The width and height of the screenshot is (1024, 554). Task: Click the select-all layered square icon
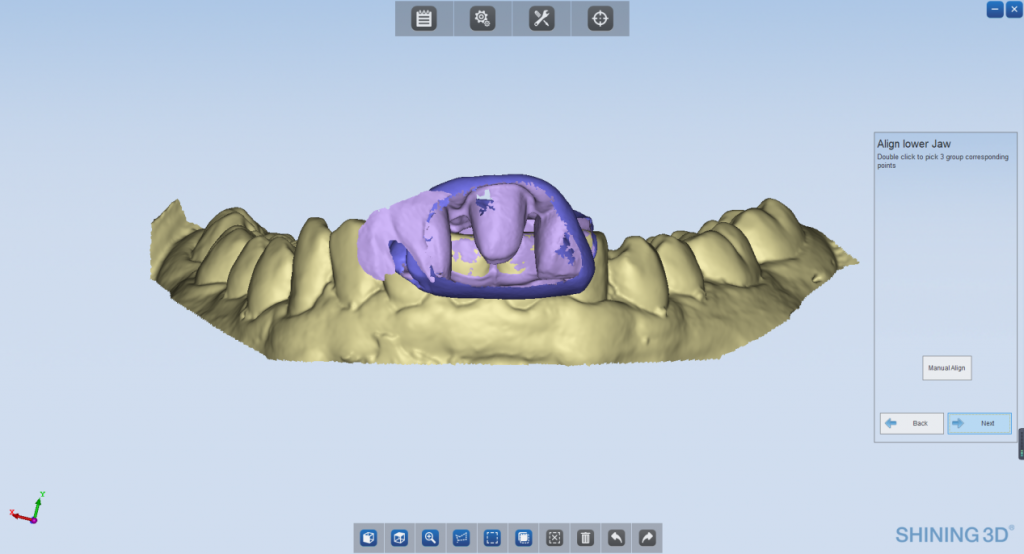pyautogui.click(x=523, y=538)
